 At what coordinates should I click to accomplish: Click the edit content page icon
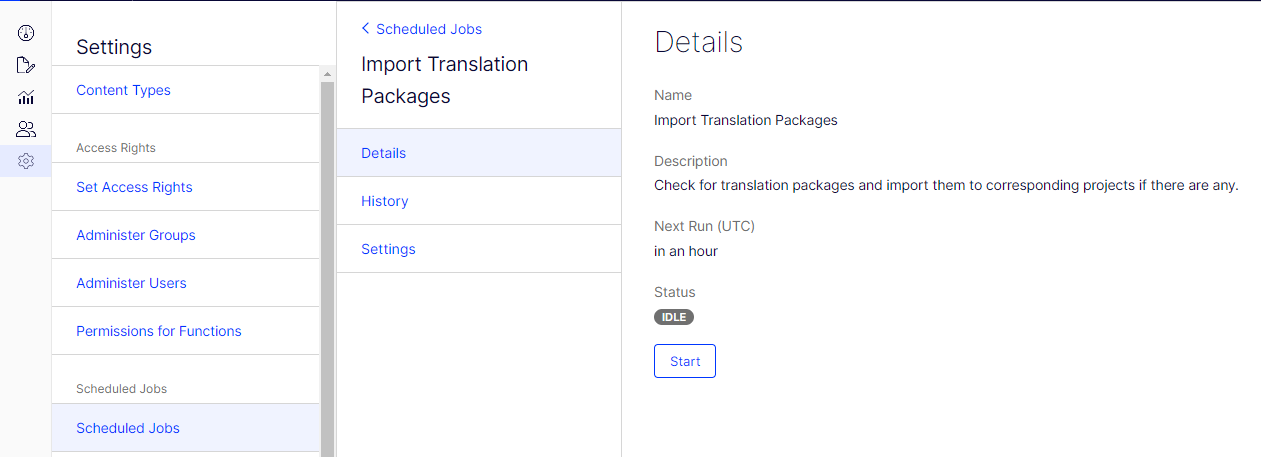(x=26, y=65)
